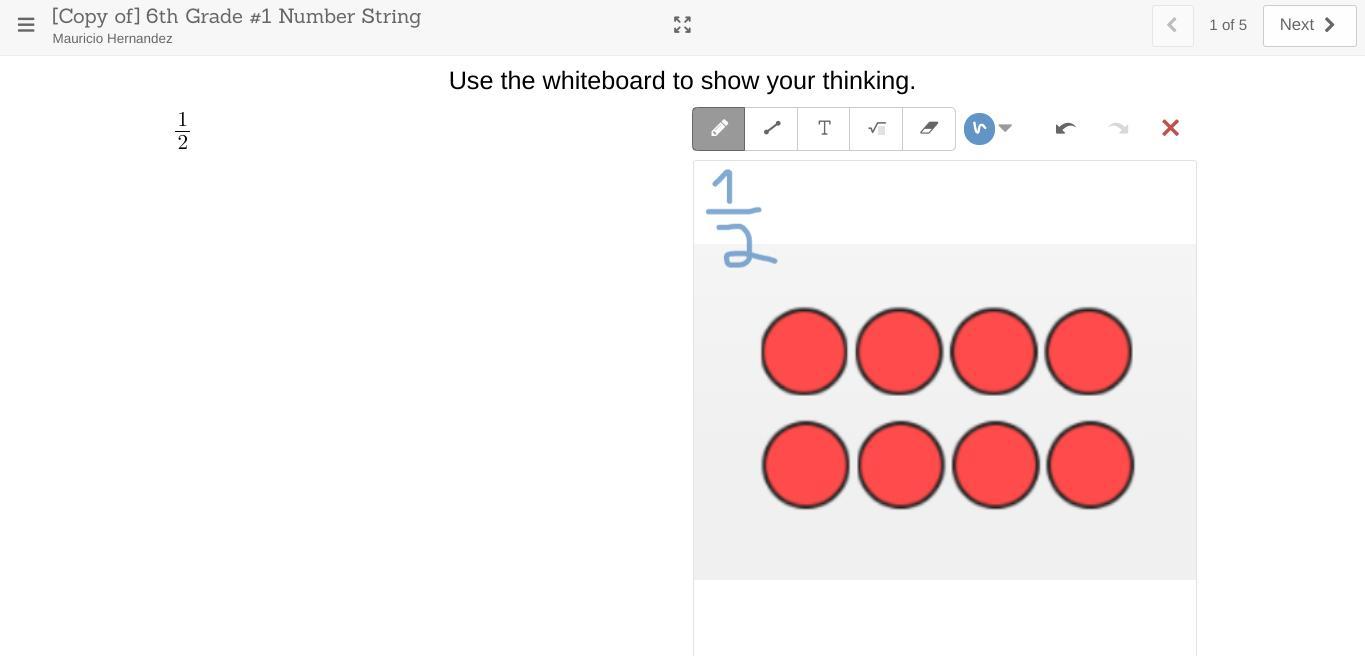Click the Mauricio Hernandez author name
The height and width of the screenshot is (656, 1365).
tap(112, 39)
